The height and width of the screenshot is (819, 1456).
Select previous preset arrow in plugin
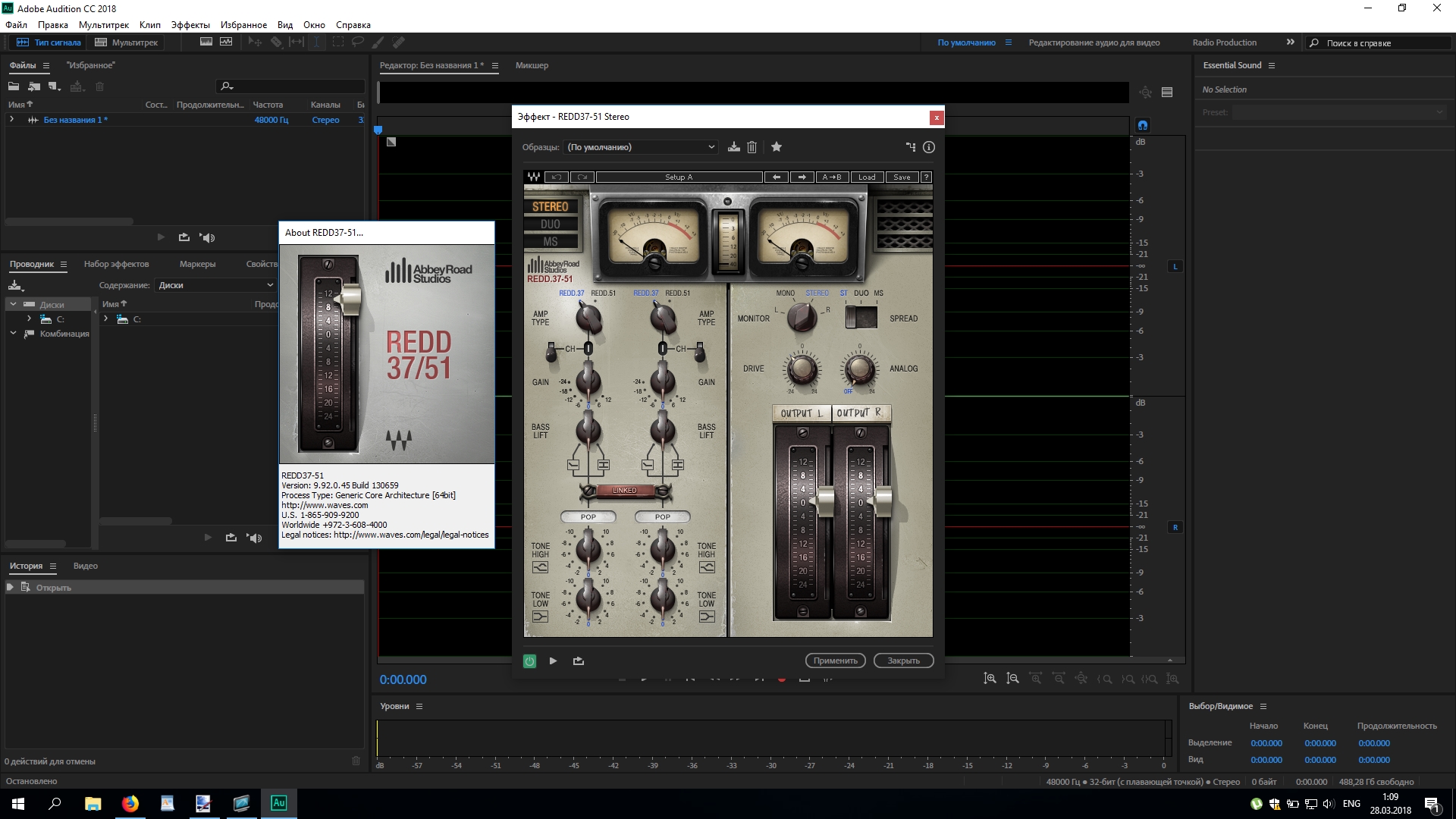click(776, 177)
